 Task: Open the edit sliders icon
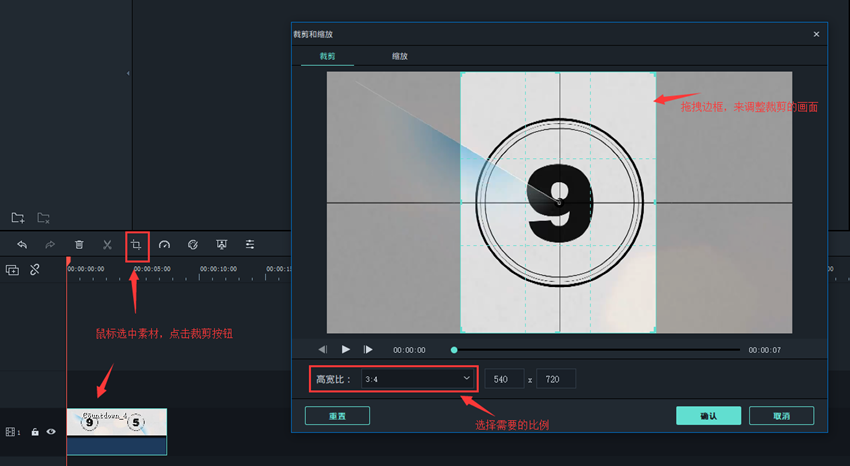(250, 245)
